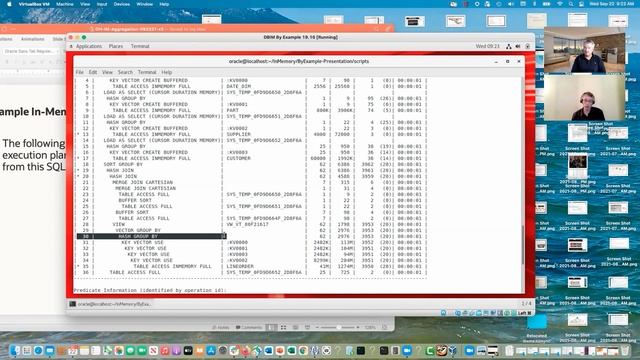Click second participant's video thumbnail
640x360 pixels.
tap(584, 98)
